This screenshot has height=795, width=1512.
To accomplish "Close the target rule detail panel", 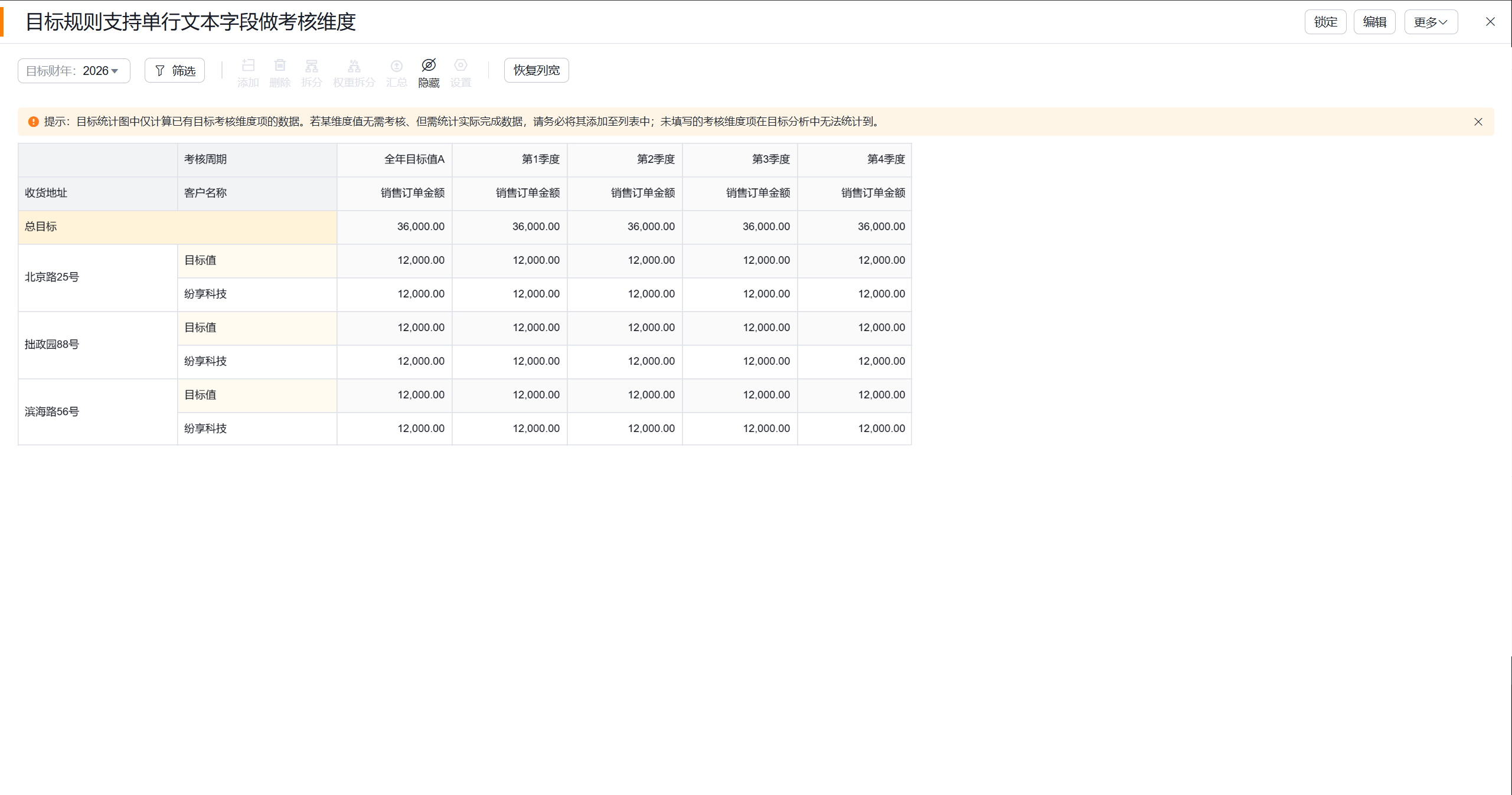I will 1490,22.
